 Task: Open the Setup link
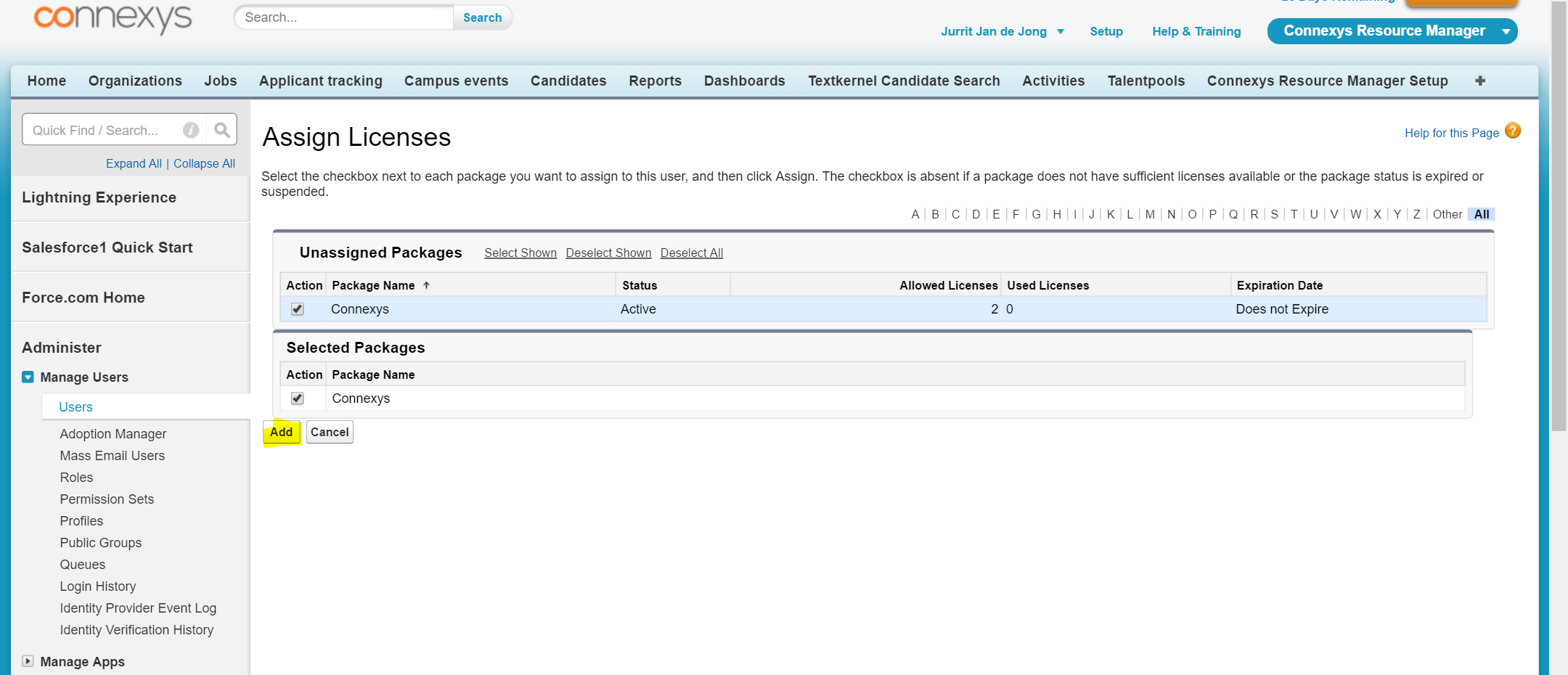pyautogui.click(x=1106, y=31)
